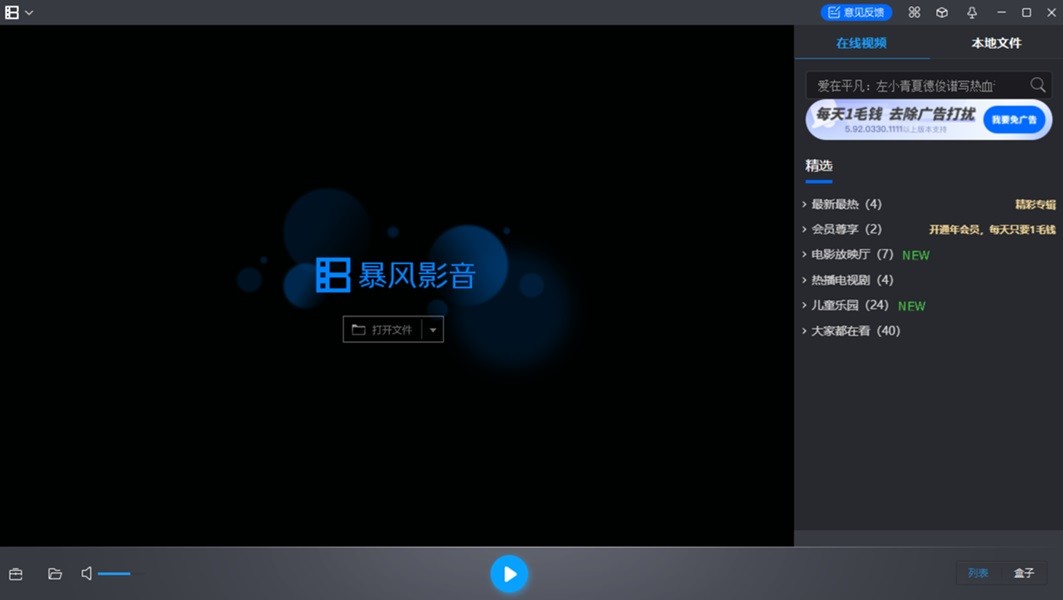
Task: Open the toolbox icon at bottom left
Action: pos(15,574)
